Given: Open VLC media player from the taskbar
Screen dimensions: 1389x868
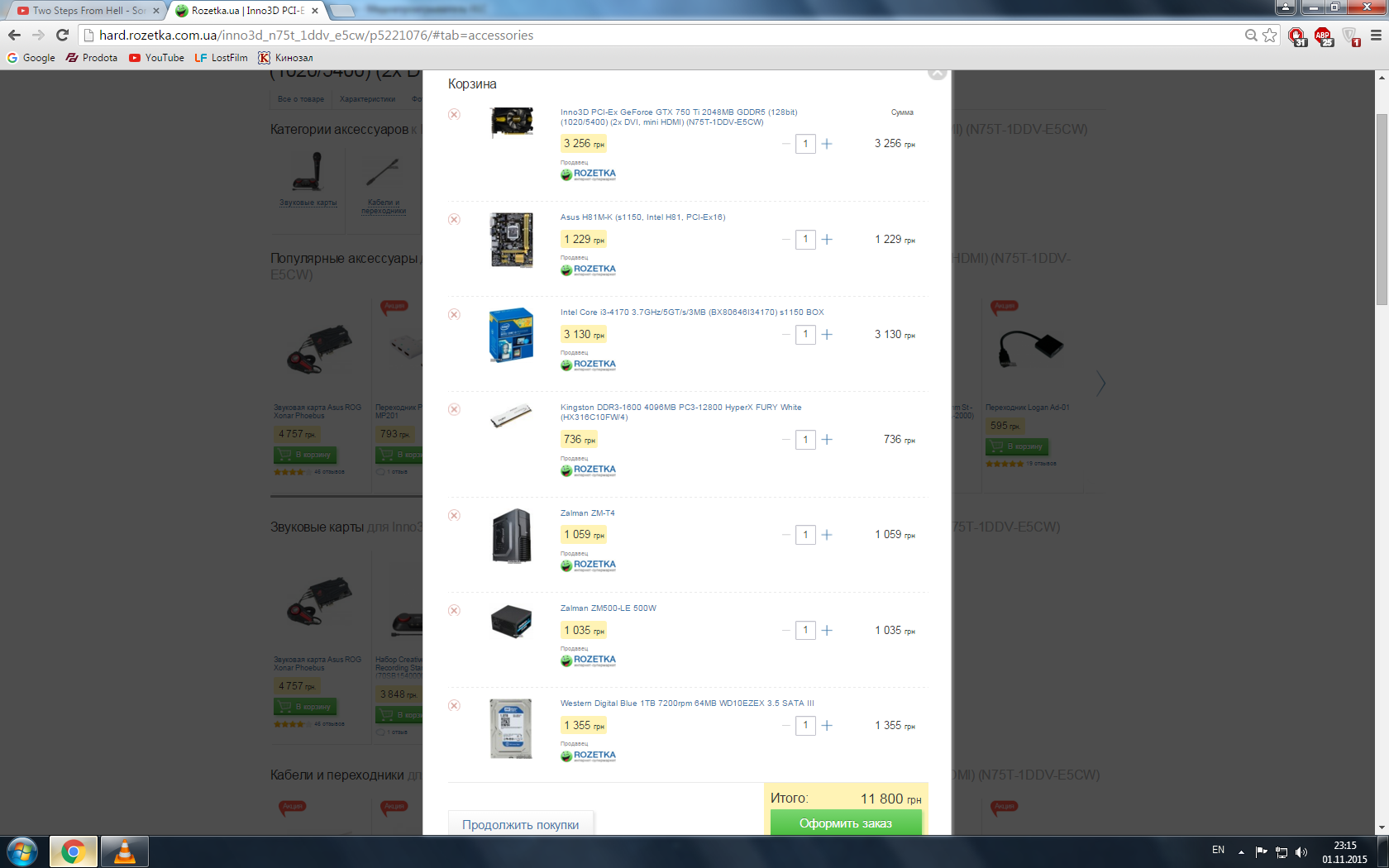Looking at the screenshot, I should pyautogui.click(x=125, y=851).
